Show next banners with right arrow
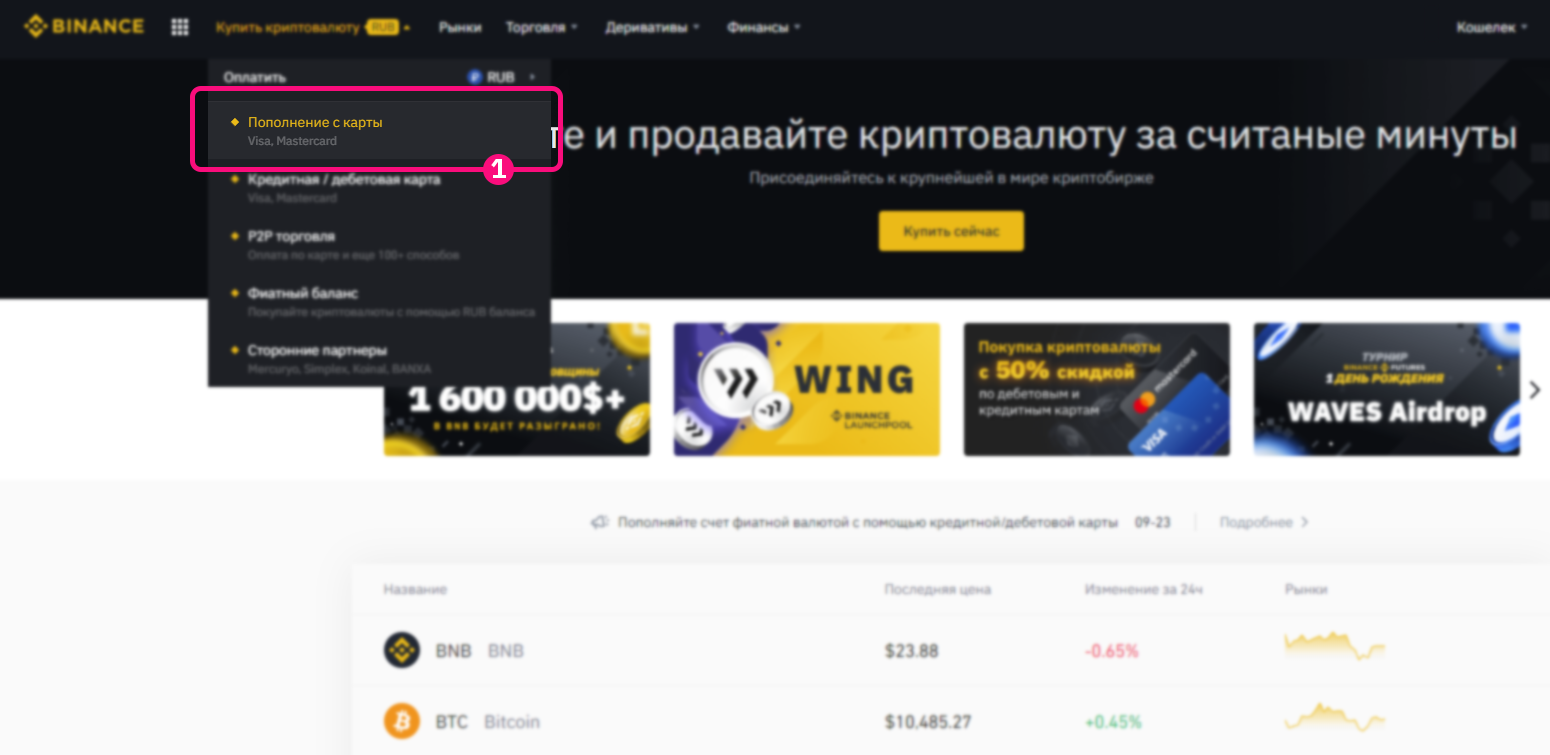The width and height of the screenshot is (1550, 755). (x=1536, y=390)
